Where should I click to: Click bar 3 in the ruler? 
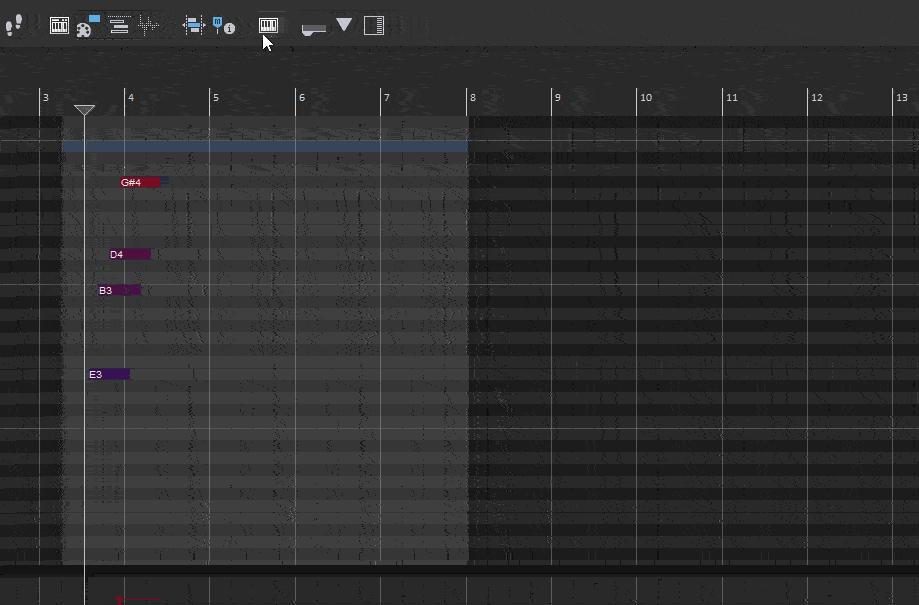pos(46,97)
